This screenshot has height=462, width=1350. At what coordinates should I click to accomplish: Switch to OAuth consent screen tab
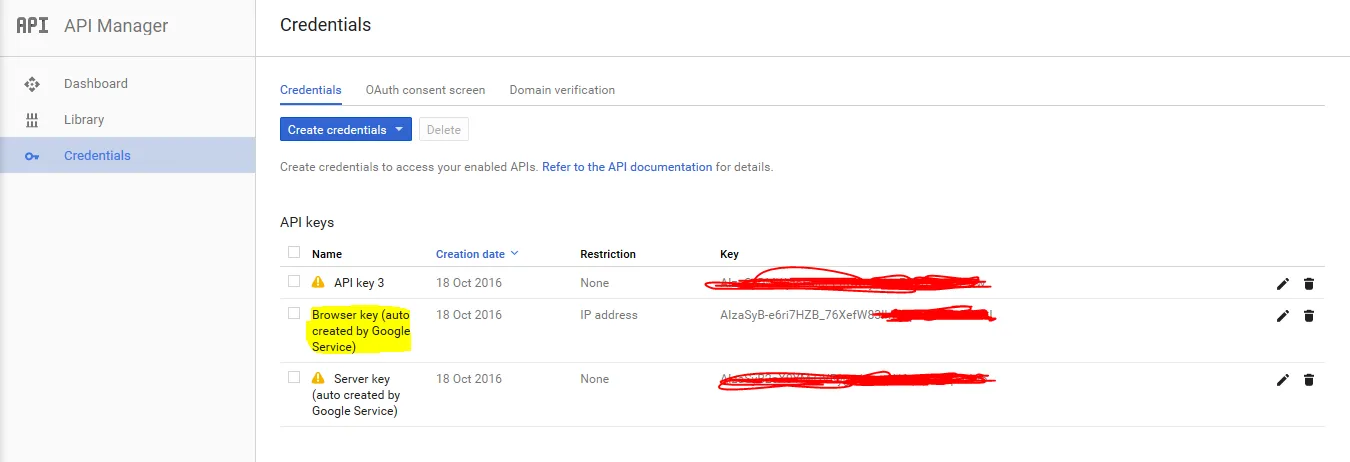click(x=425, y=90)
